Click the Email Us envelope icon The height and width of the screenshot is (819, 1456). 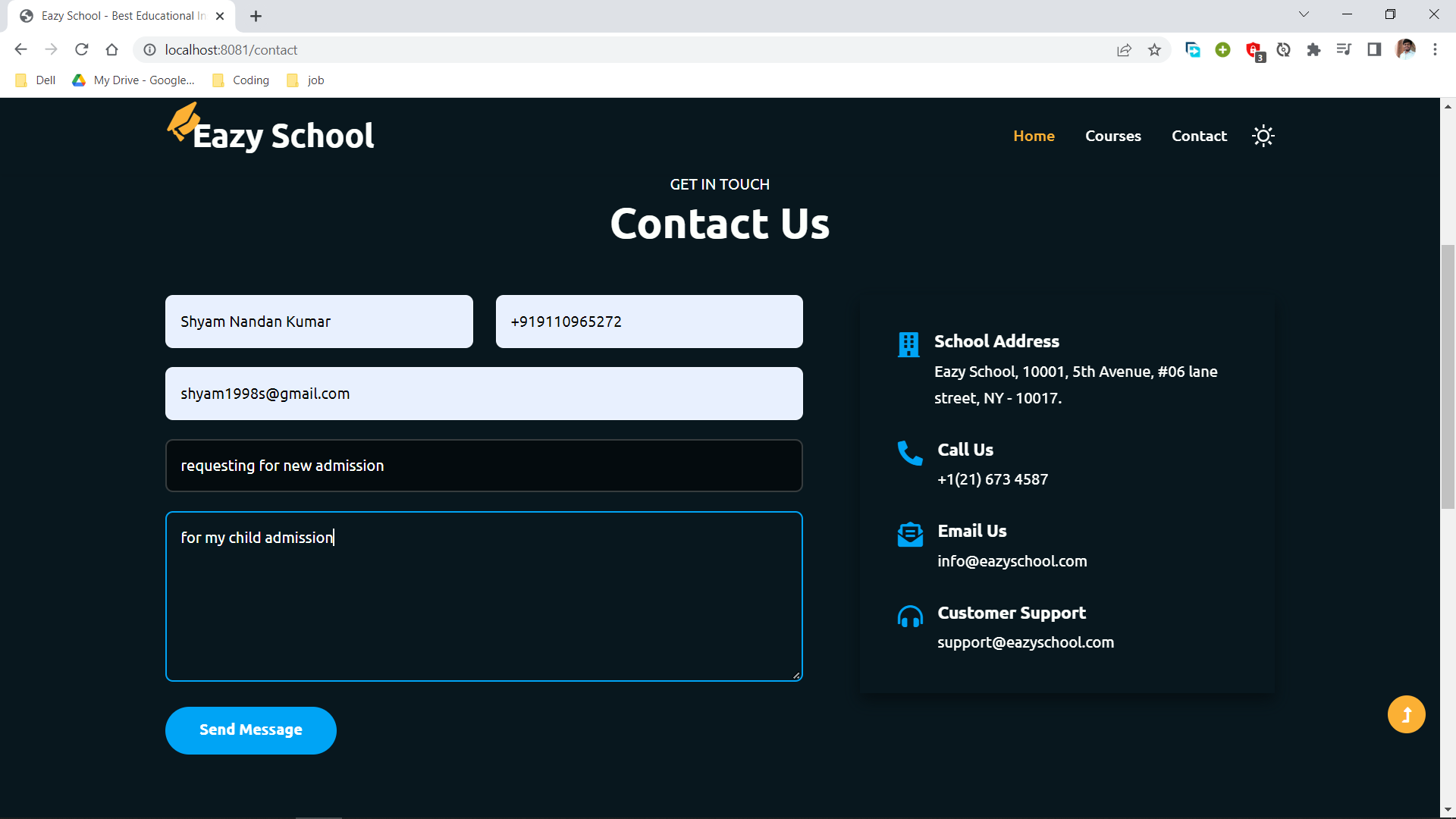909,535
